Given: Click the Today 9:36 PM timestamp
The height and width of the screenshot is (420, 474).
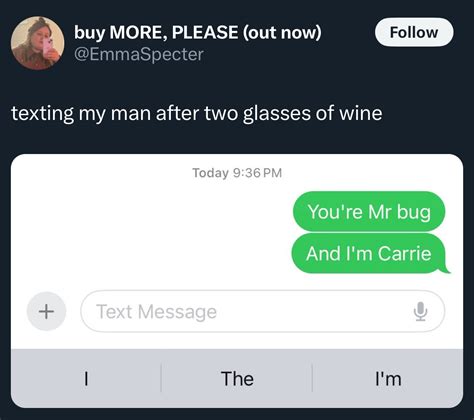Looking at the screenshot, I should [237, 173].
